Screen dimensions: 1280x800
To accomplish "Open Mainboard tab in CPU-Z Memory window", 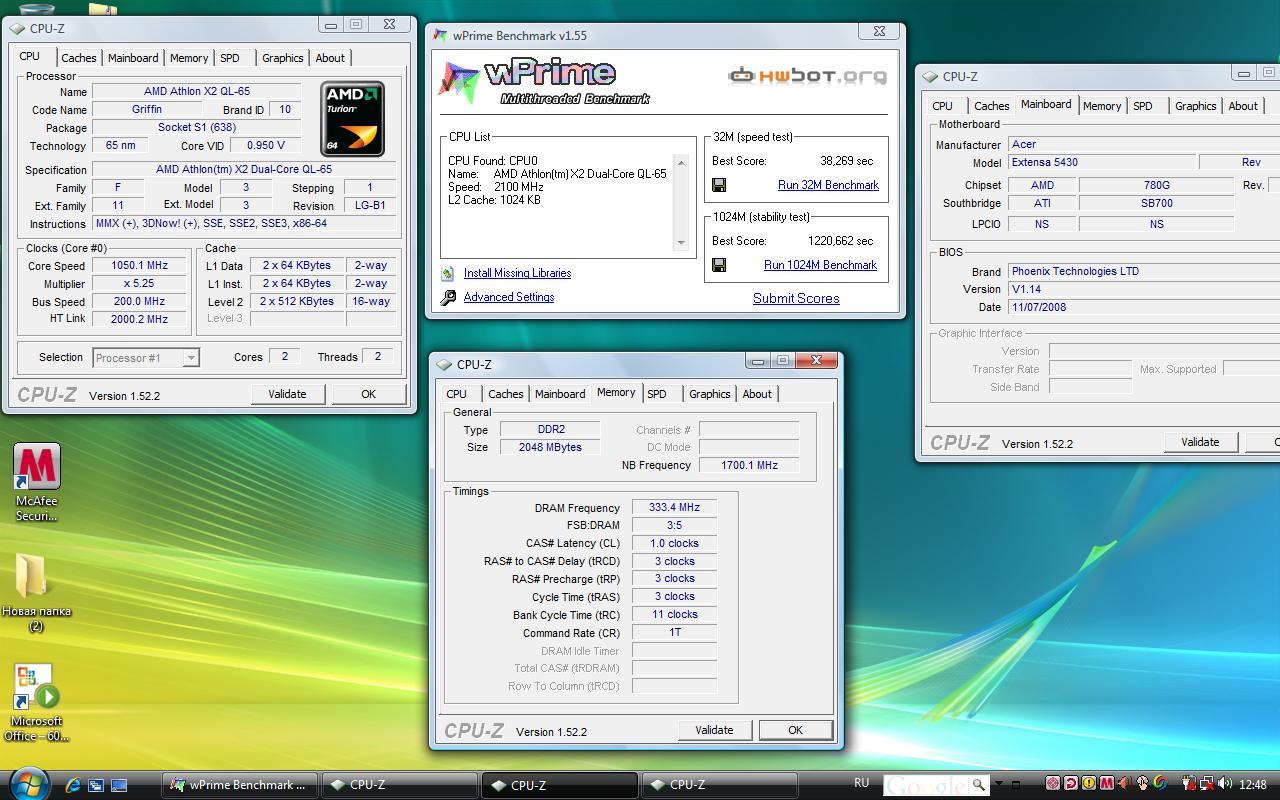I will [560, 394].
